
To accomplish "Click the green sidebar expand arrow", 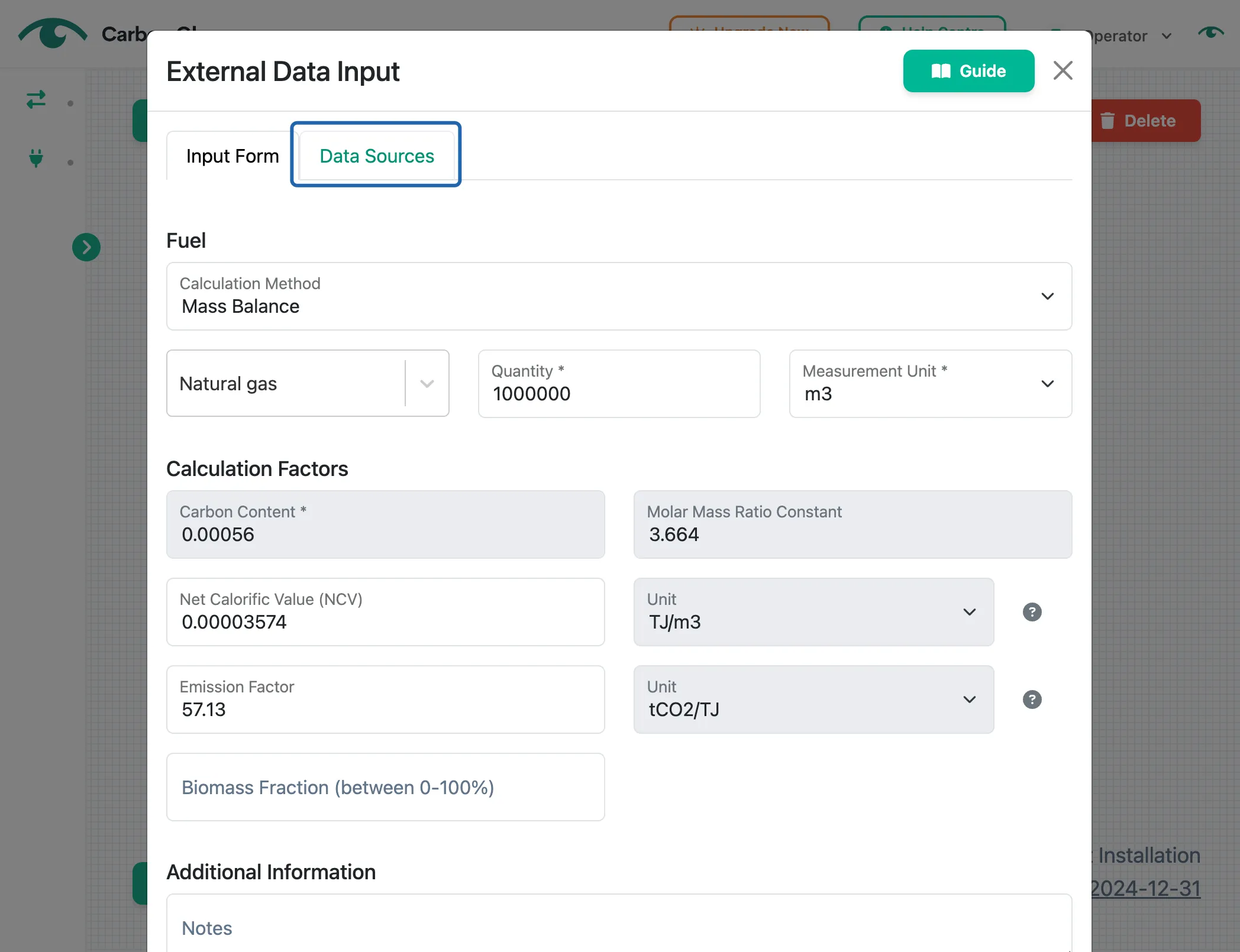I will coord(86,247).
